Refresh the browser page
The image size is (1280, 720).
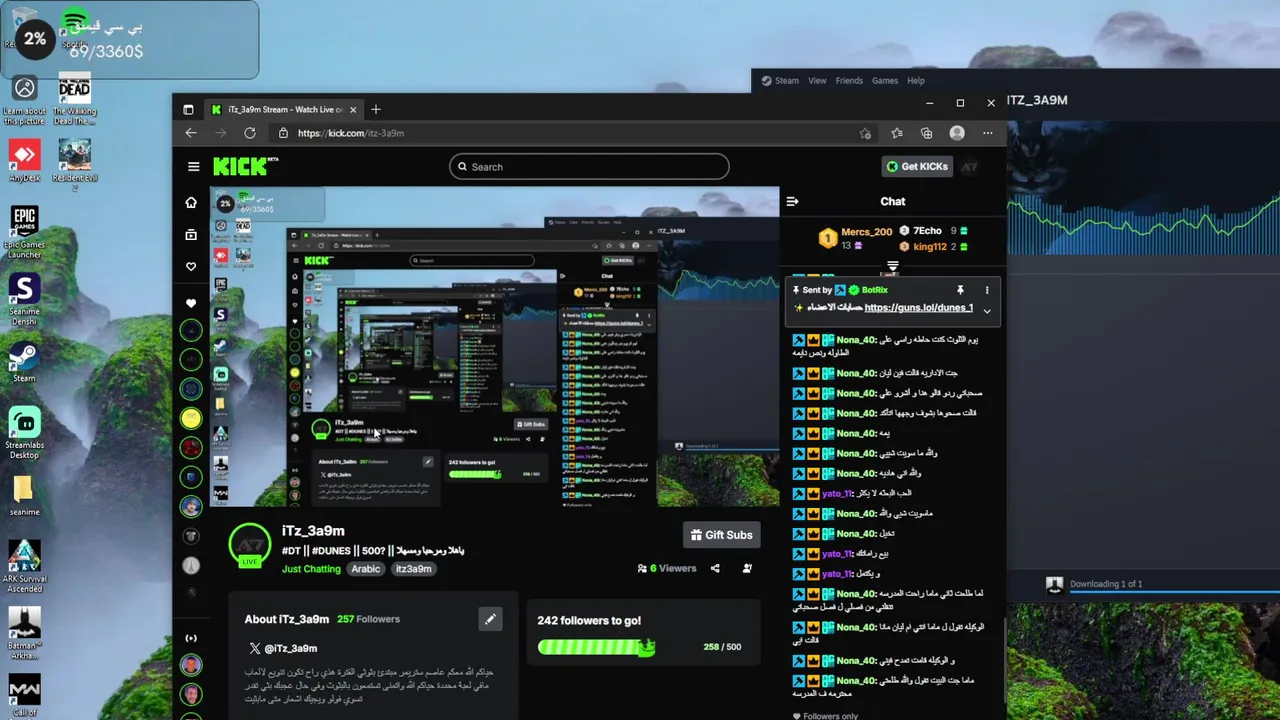pos(250,133)
